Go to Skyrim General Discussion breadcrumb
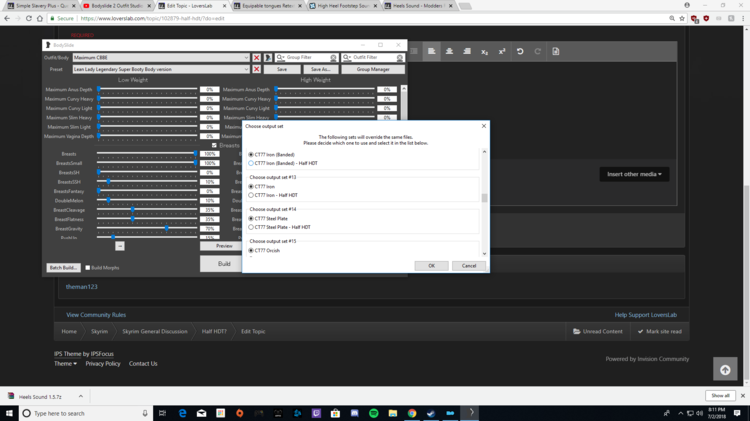Image resolution: width=750 pixels, height=421 pixels. [x=154, y=331]
